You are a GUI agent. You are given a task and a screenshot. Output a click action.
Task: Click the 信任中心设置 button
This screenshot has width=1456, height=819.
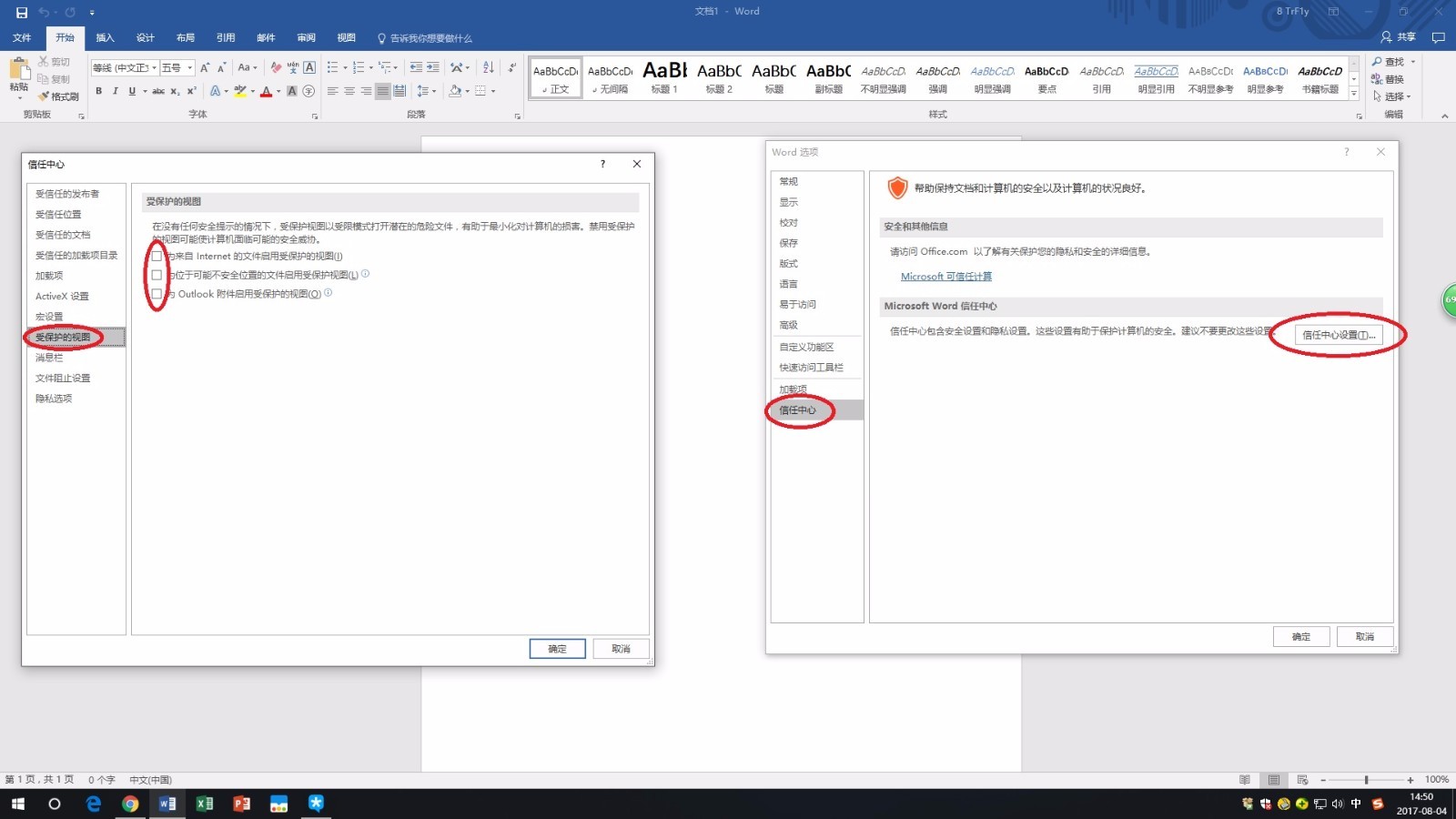click(x=1339, y=335)
